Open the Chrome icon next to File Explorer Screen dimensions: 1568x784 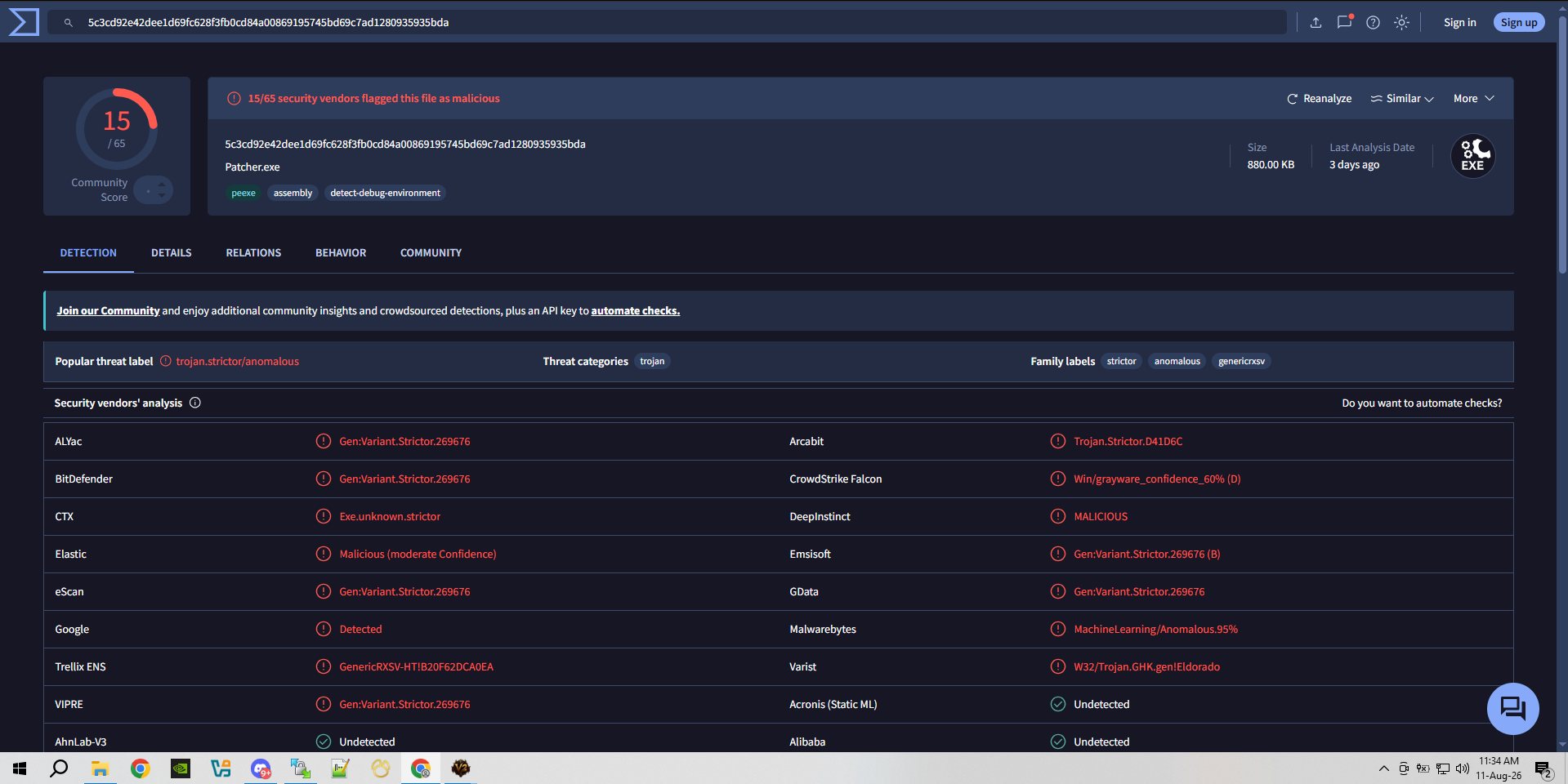[x=140, y=768]
